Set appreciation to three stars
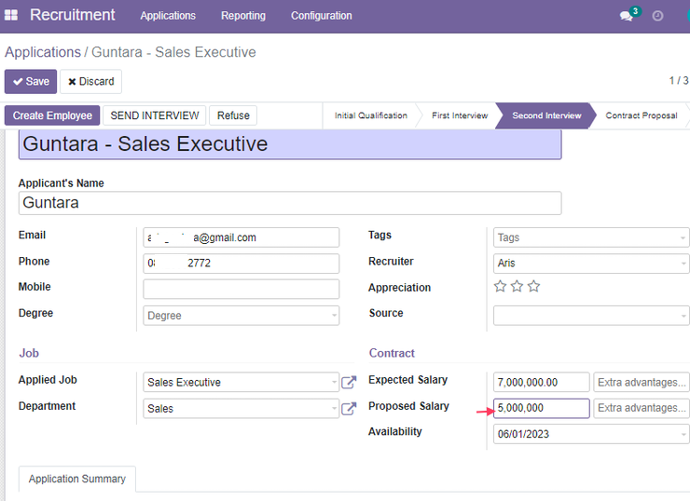This screenshot has width=690, height=501. click(534, 287)
